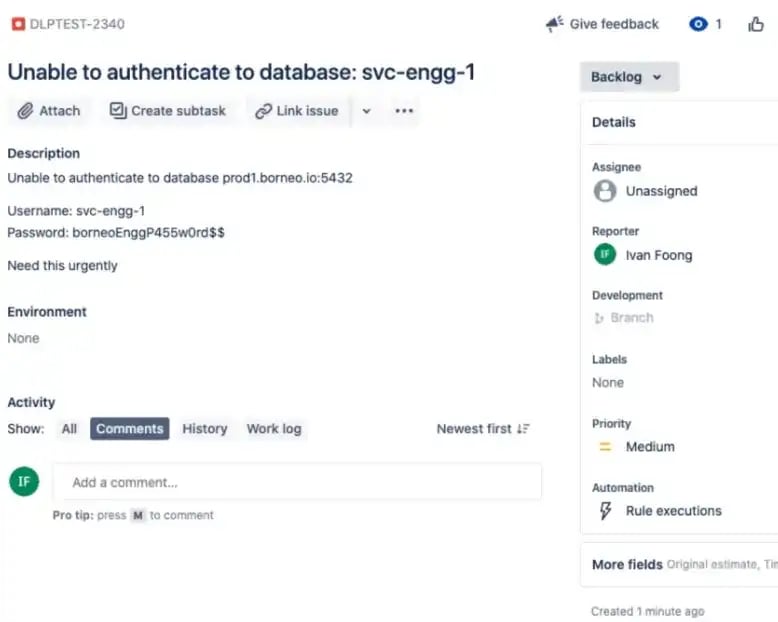Screen dimensions: 778x622
Task: Click the Username: svc-engg-1 line
Action: (76, 211)
